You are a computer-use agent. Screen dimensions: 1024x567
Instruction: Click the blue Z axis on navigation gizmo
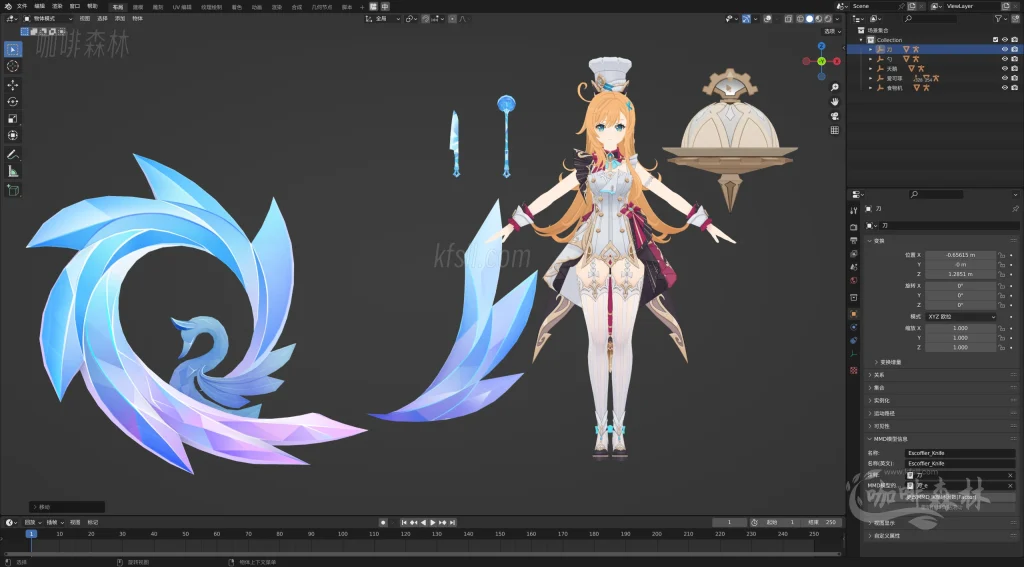[822, 46]
